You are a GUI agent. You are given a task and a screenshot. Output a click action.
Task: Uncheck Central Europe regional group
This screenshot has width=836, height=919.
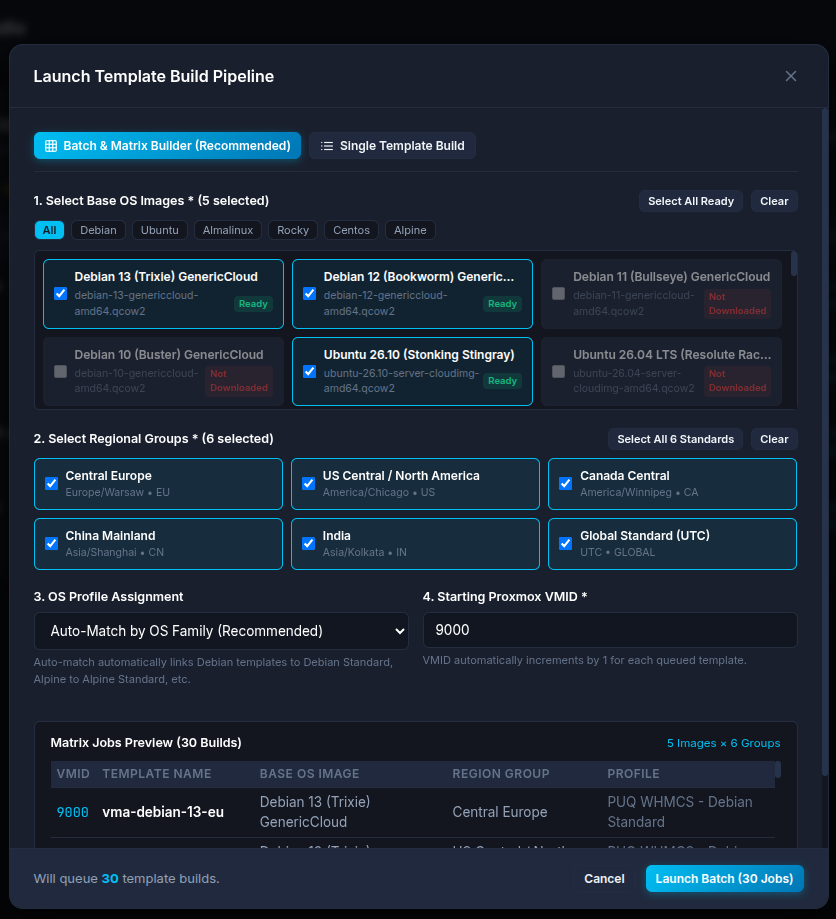52,484
